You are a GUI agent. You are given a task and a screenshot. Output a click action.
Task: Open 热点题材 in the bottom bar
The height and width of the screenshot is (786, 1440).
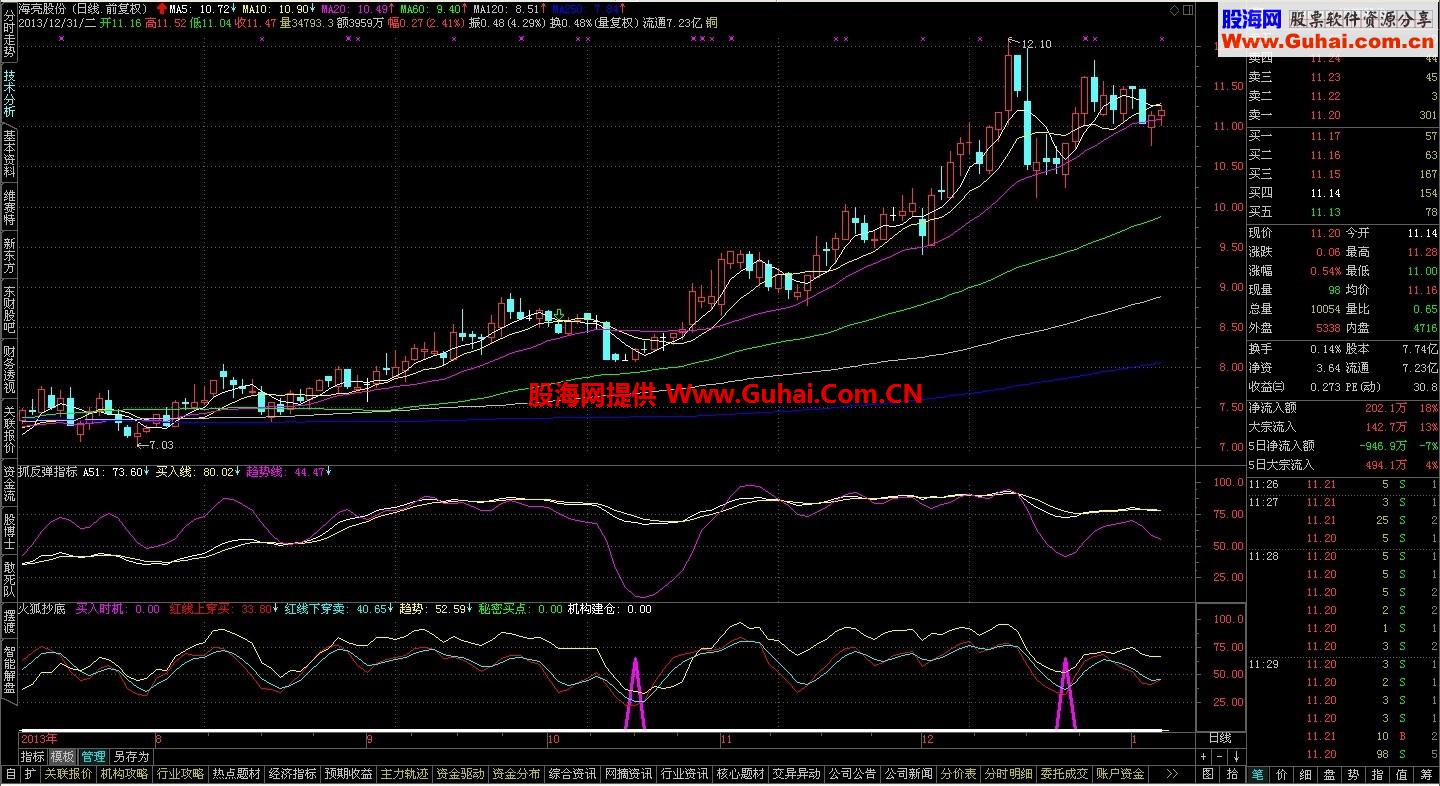pos(236,774)
